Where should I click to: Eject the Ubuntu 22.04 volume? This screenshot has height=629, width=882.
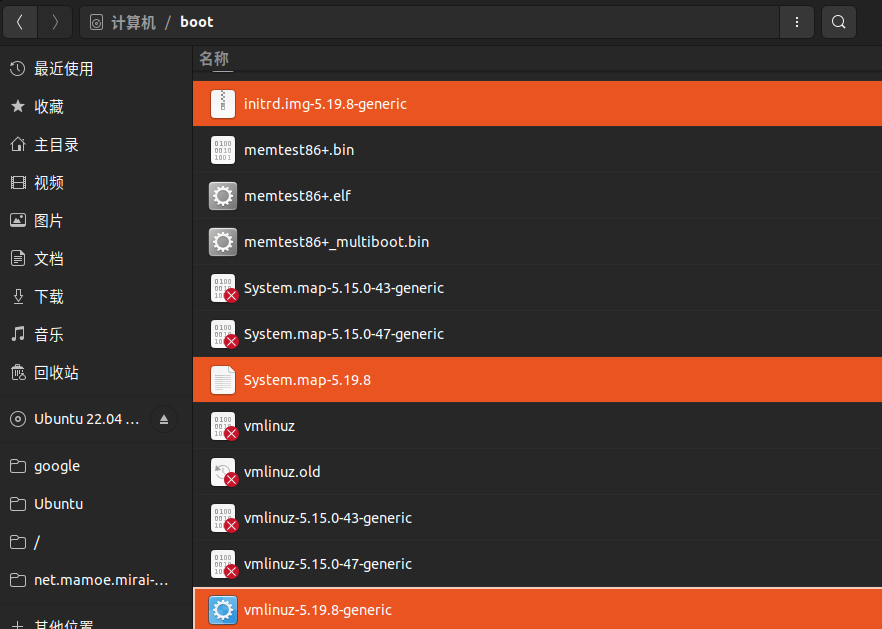pos(163,419)
